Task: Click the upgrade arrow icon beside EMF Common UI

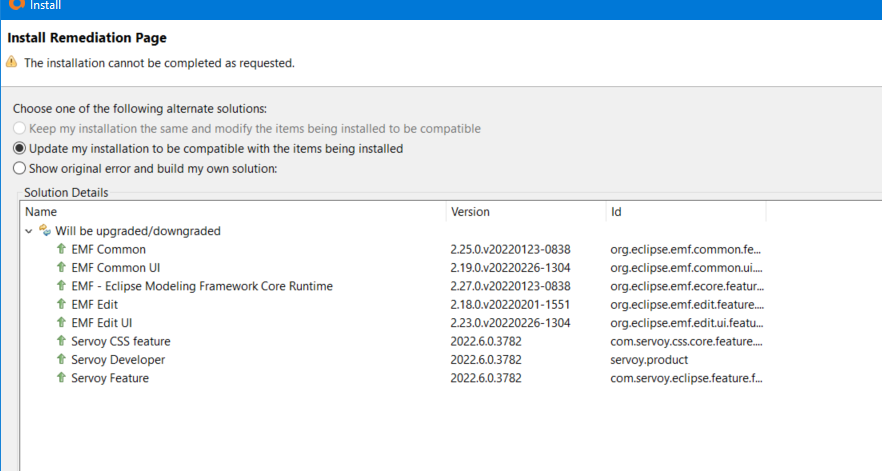Action: click(61, 267)
